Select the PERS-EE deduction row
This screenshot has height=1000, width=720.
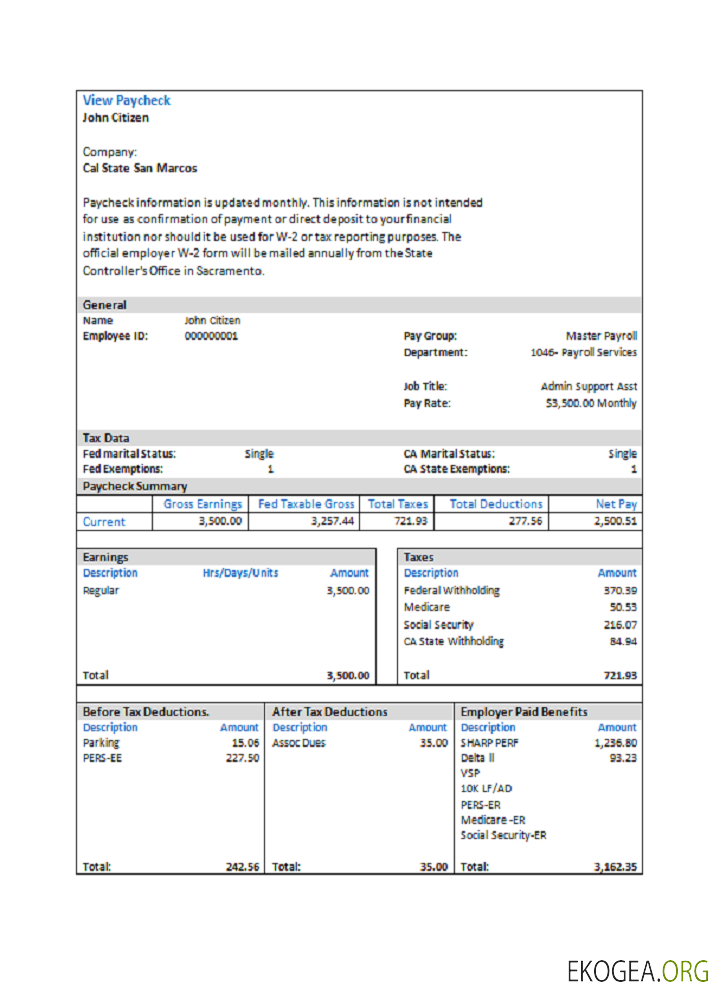pyautogui.click(x=102, y=758)
